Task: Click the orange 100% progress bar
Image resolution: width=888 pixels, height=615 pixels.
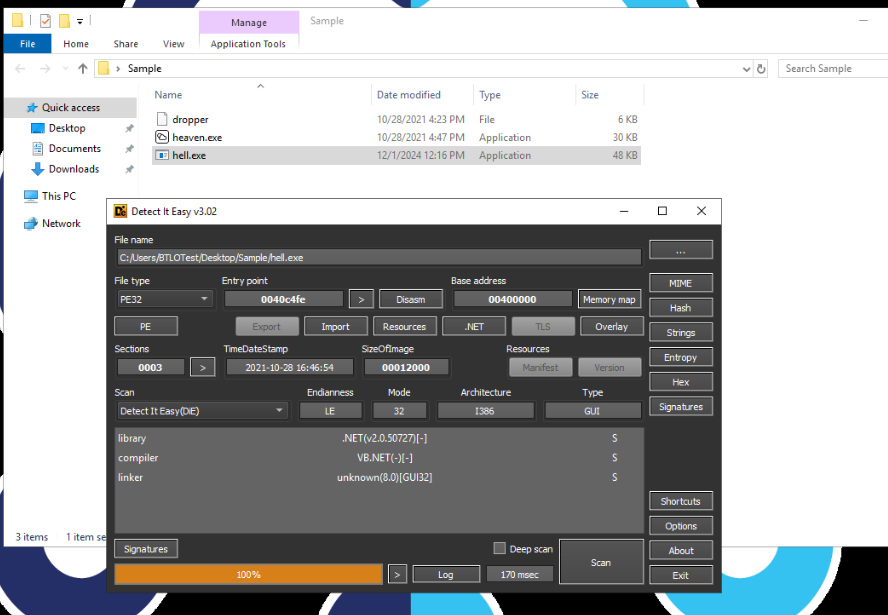Action: point(249,574)
